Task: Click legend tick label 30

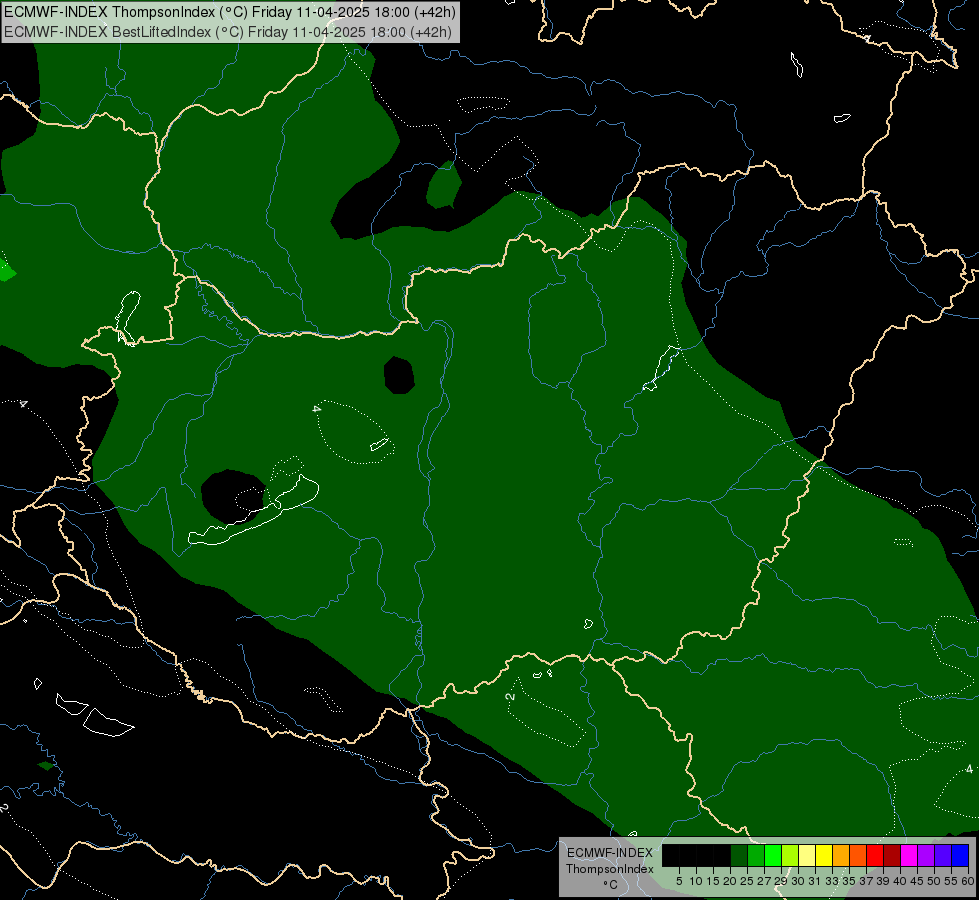Action: tap(798, 881)
